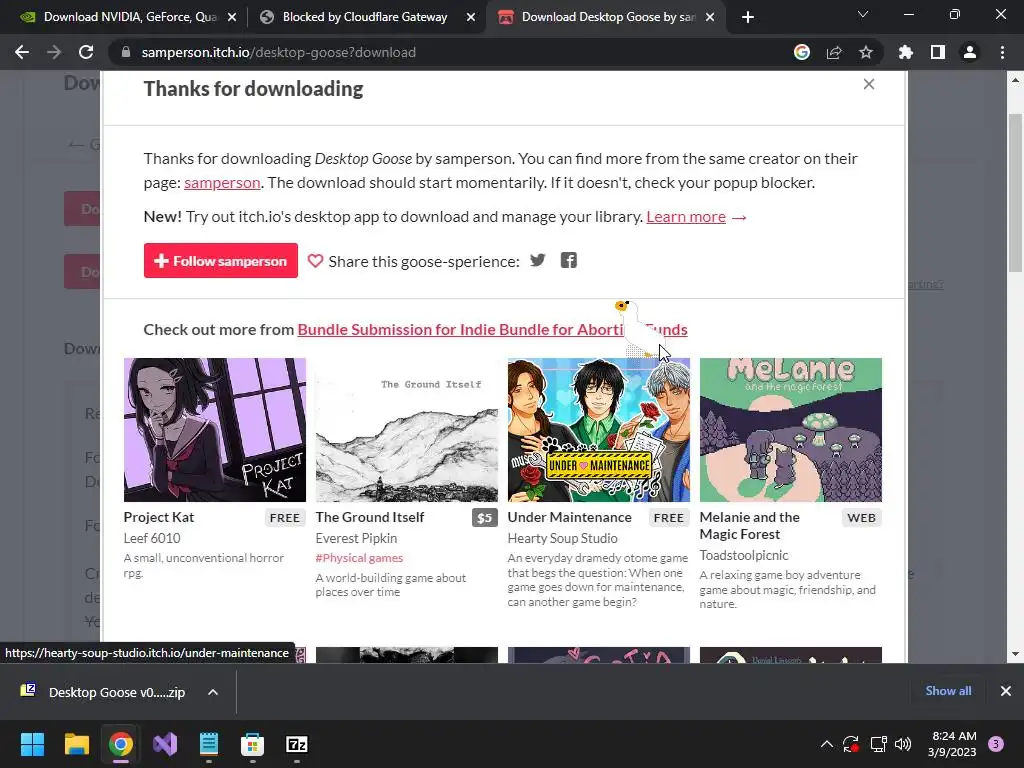The width and height of the screenshot is (1024, 768).
Task: Open the clock showing 8:24 AM
Action: click(x=952, y=744)
